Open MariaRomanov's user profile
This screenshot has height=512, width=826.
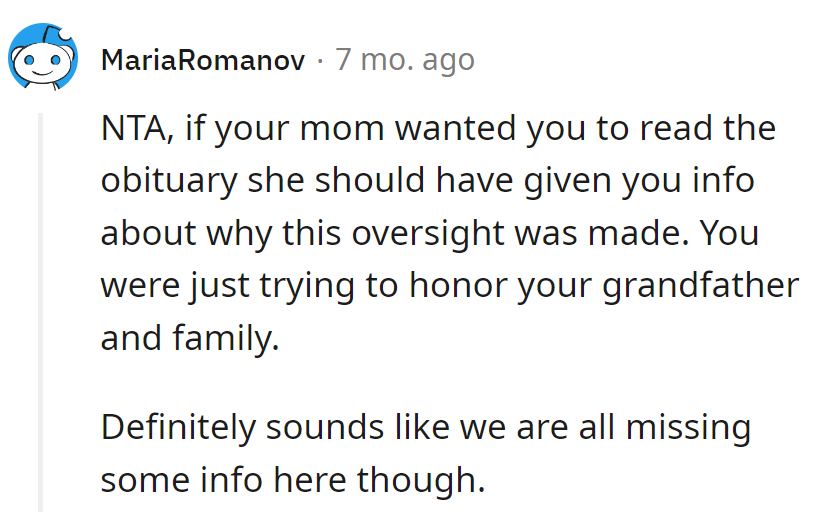pyautogui.click(x=203, y=61)
